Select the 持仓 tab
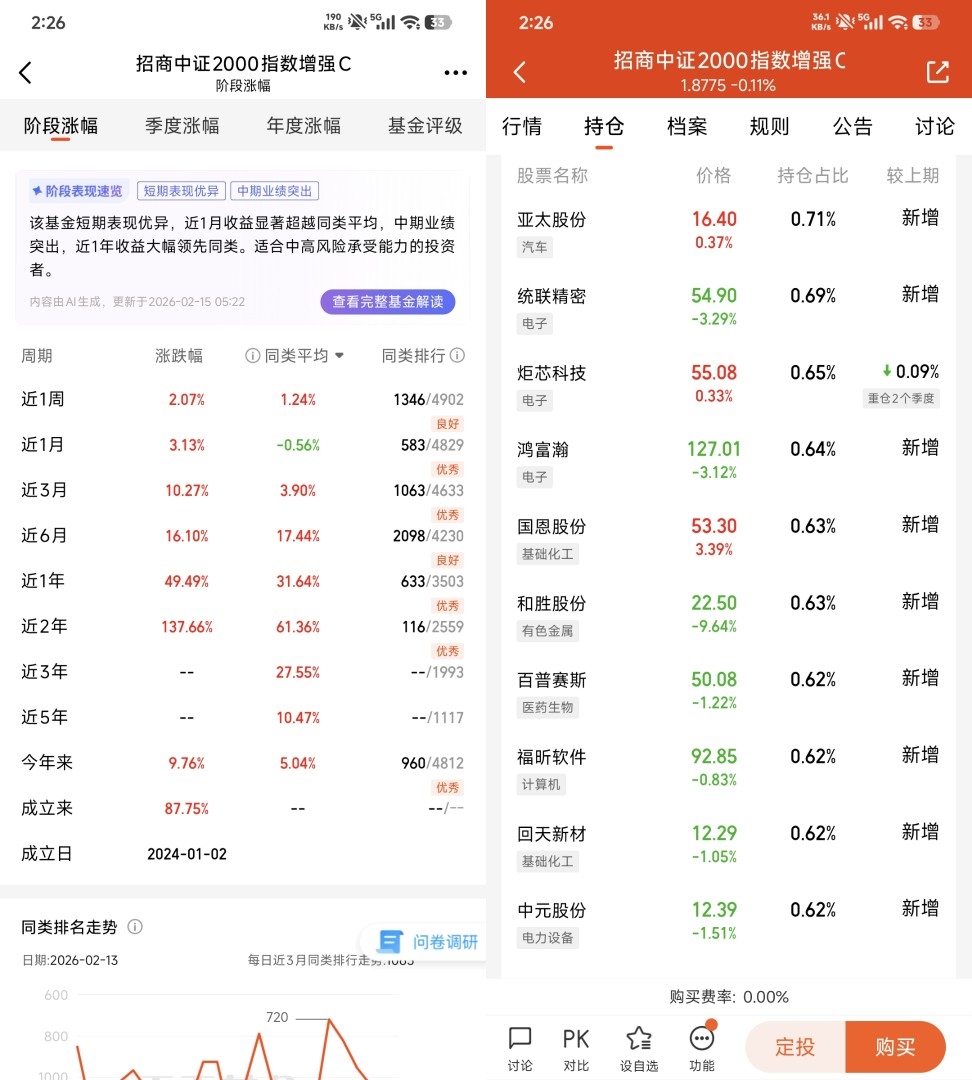The width and height of the screenshot is (972, 1080). pyautogui.click(x=604, y=126)
